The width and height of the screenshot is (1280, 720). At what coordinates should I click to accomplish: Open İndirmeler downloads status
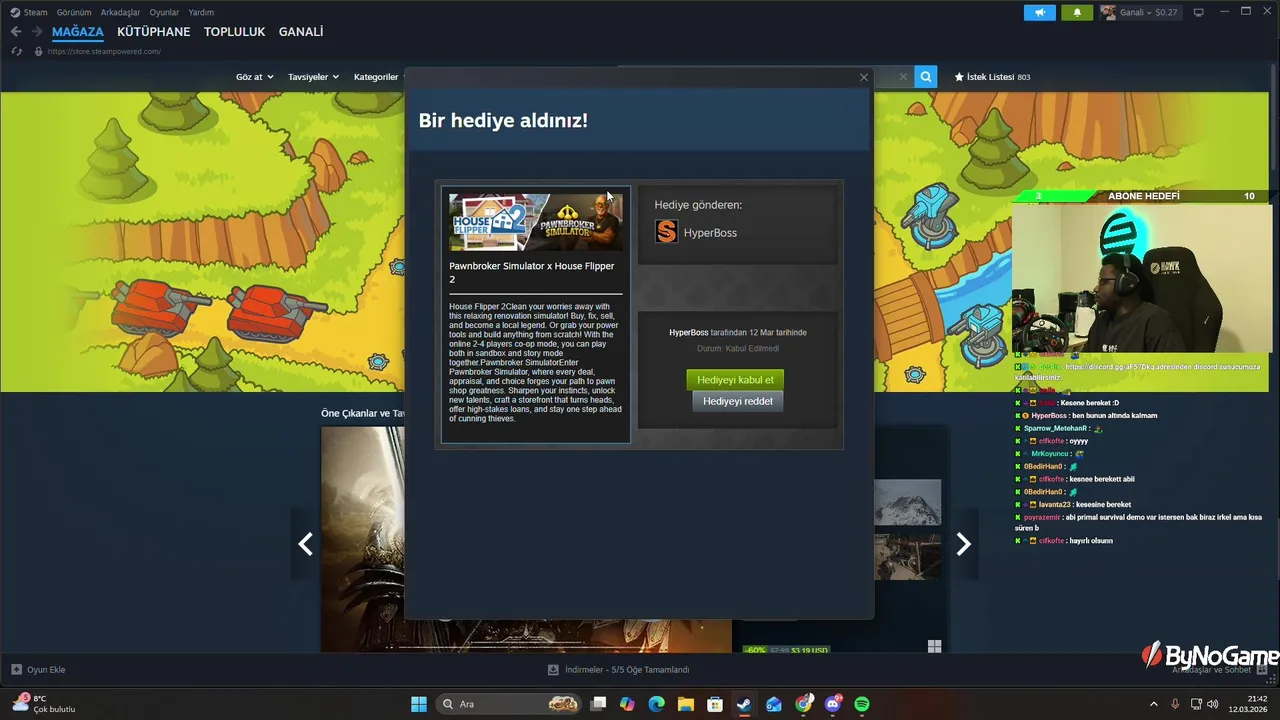[x=619, y=670]
